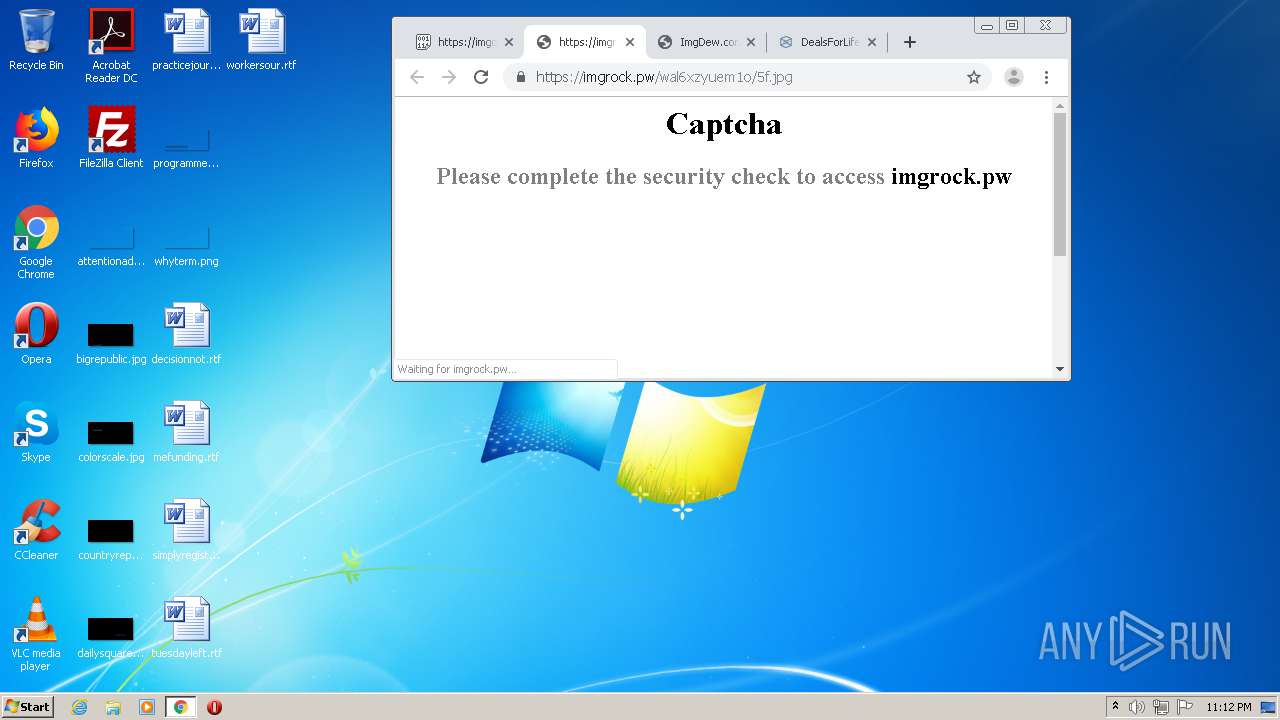Launch Acrobat Reader DC shortcut
The height and width of the screenshot is (720, 1280).
tap(111, 45)
